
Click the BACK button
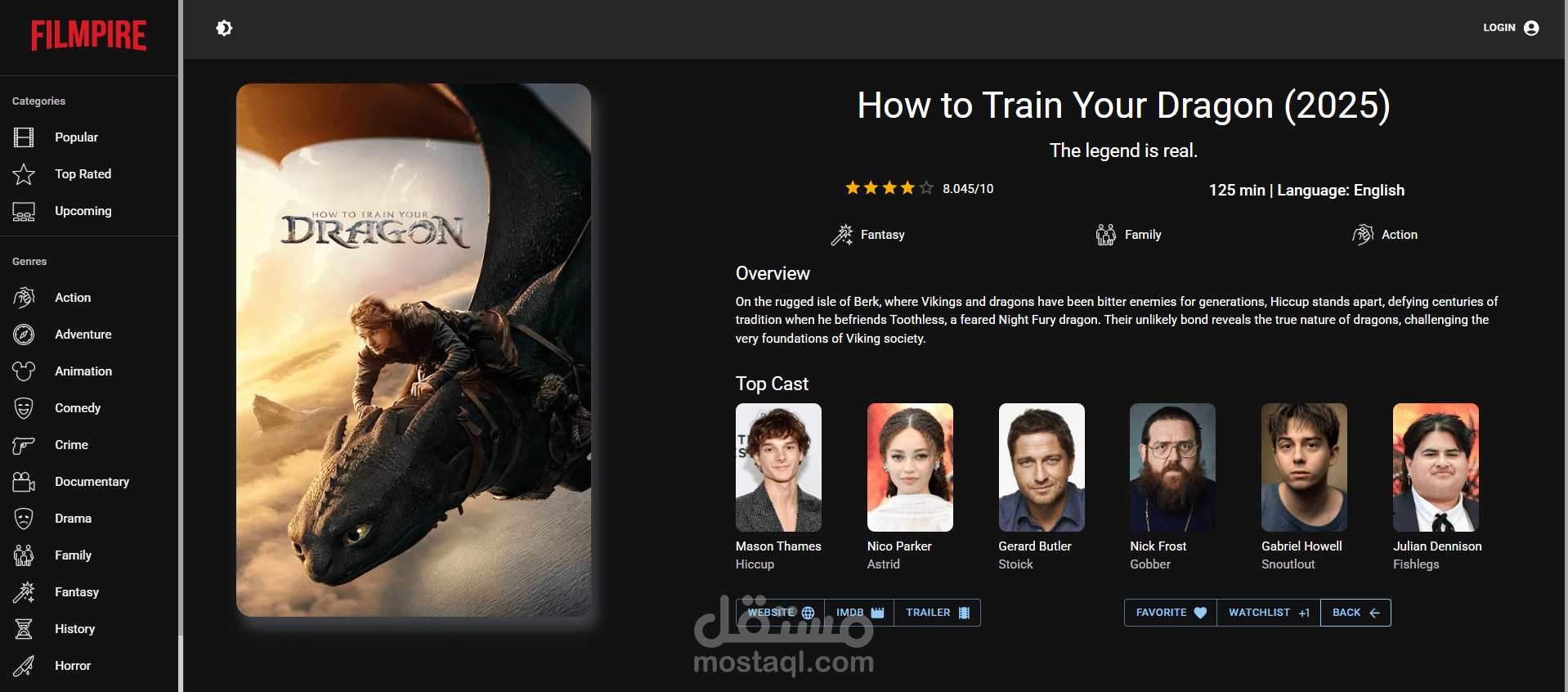point(1355,613)
